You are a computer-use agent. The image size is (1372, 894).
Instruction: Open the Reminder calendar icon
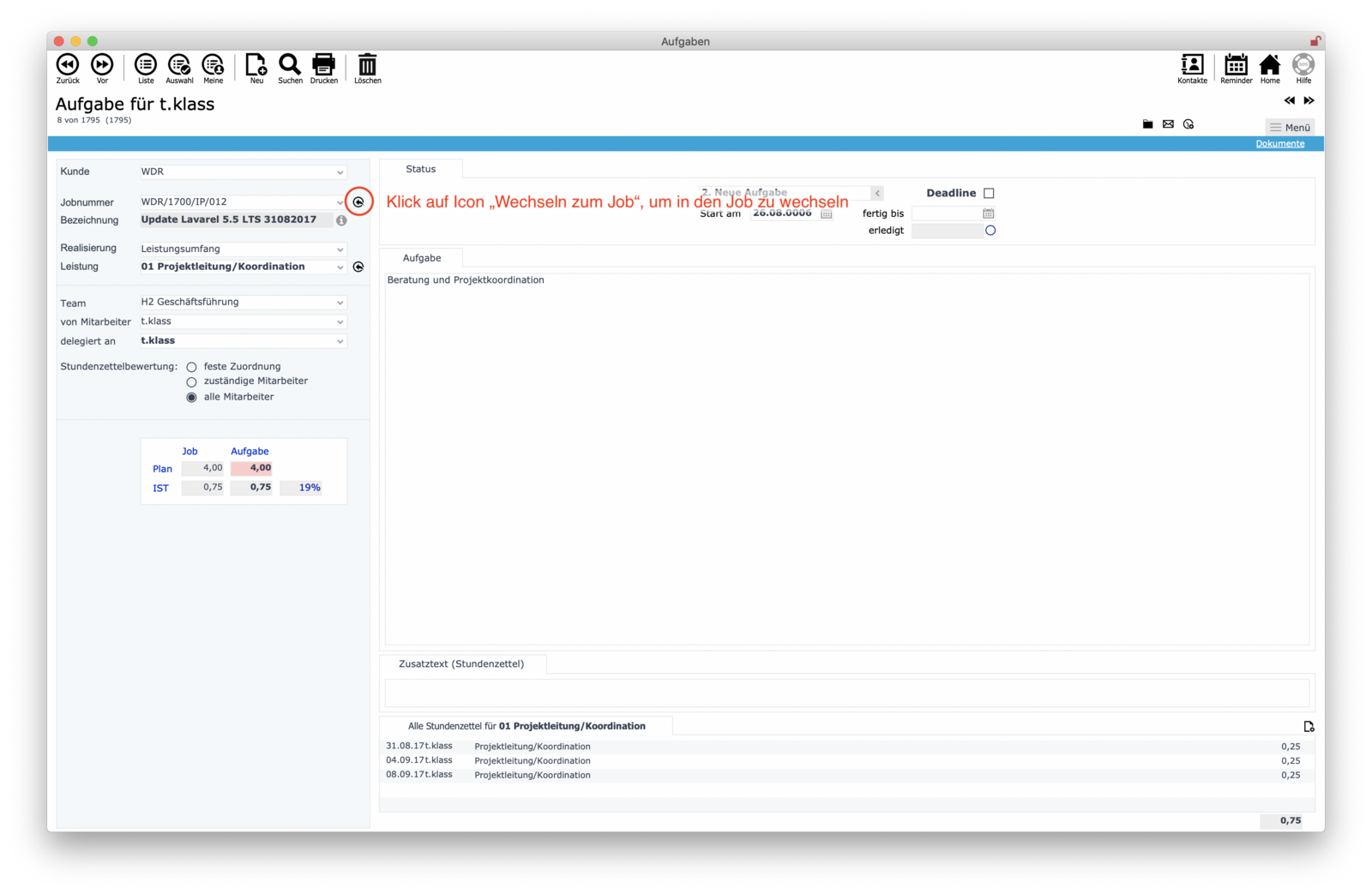click(1236, 66)
